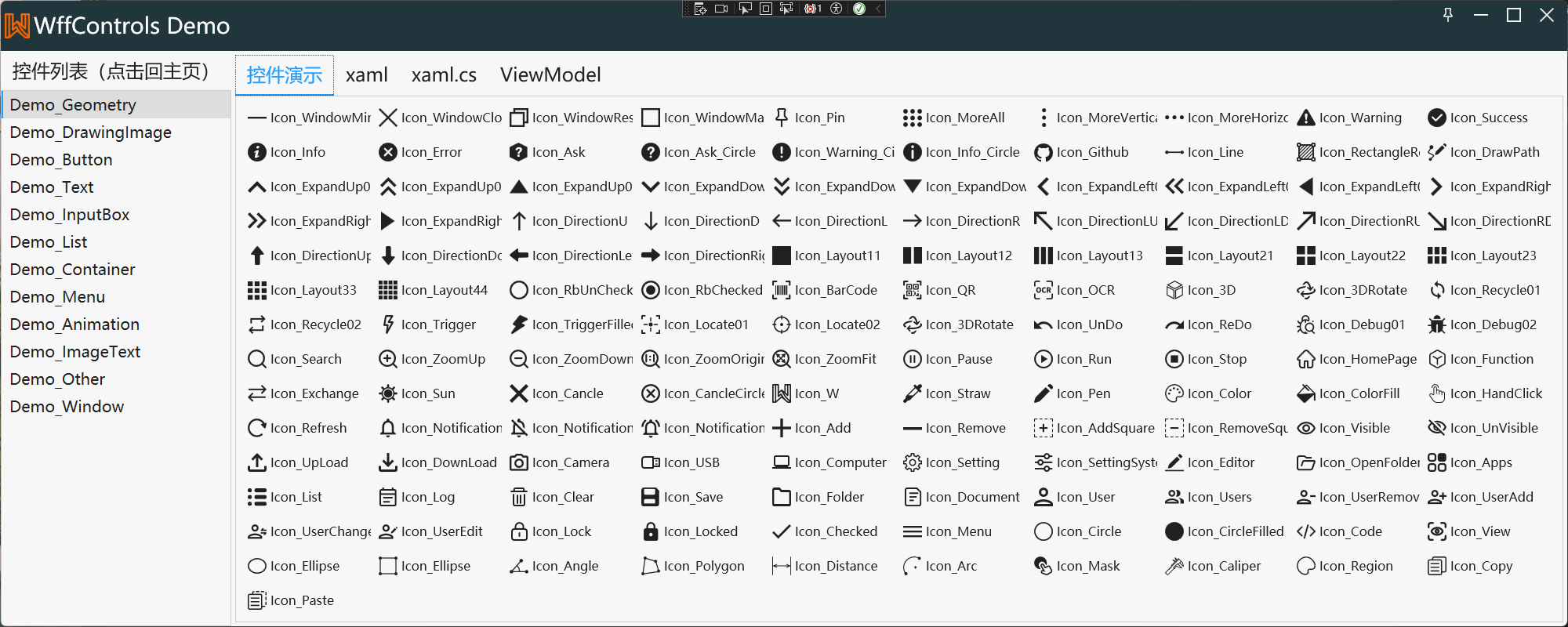
Task: Click the Icon_Straw eyedropper icon
Action: click(912, 393)
